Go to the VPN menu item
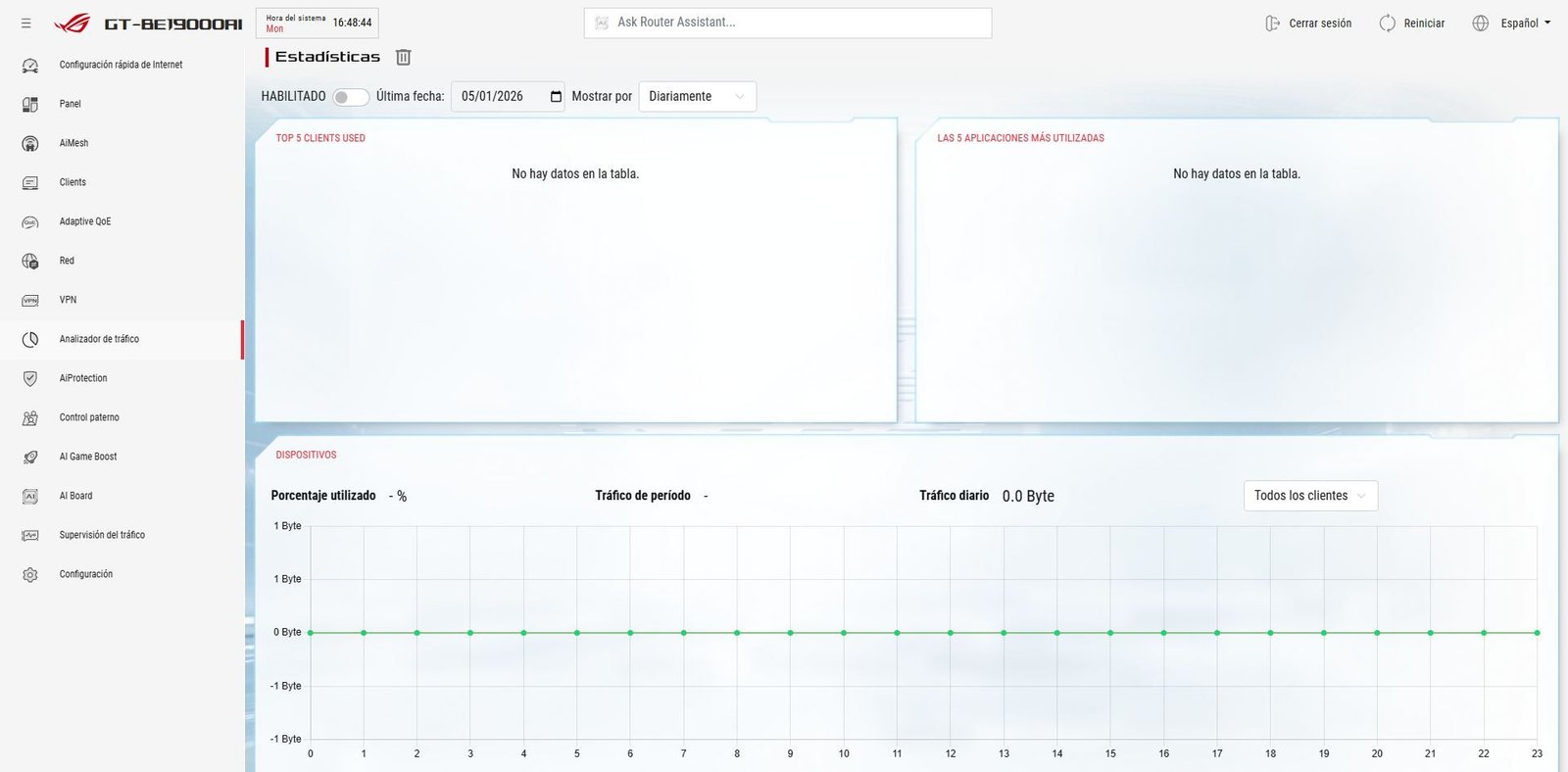This screenshot has width=1568, height=772. 68,300
